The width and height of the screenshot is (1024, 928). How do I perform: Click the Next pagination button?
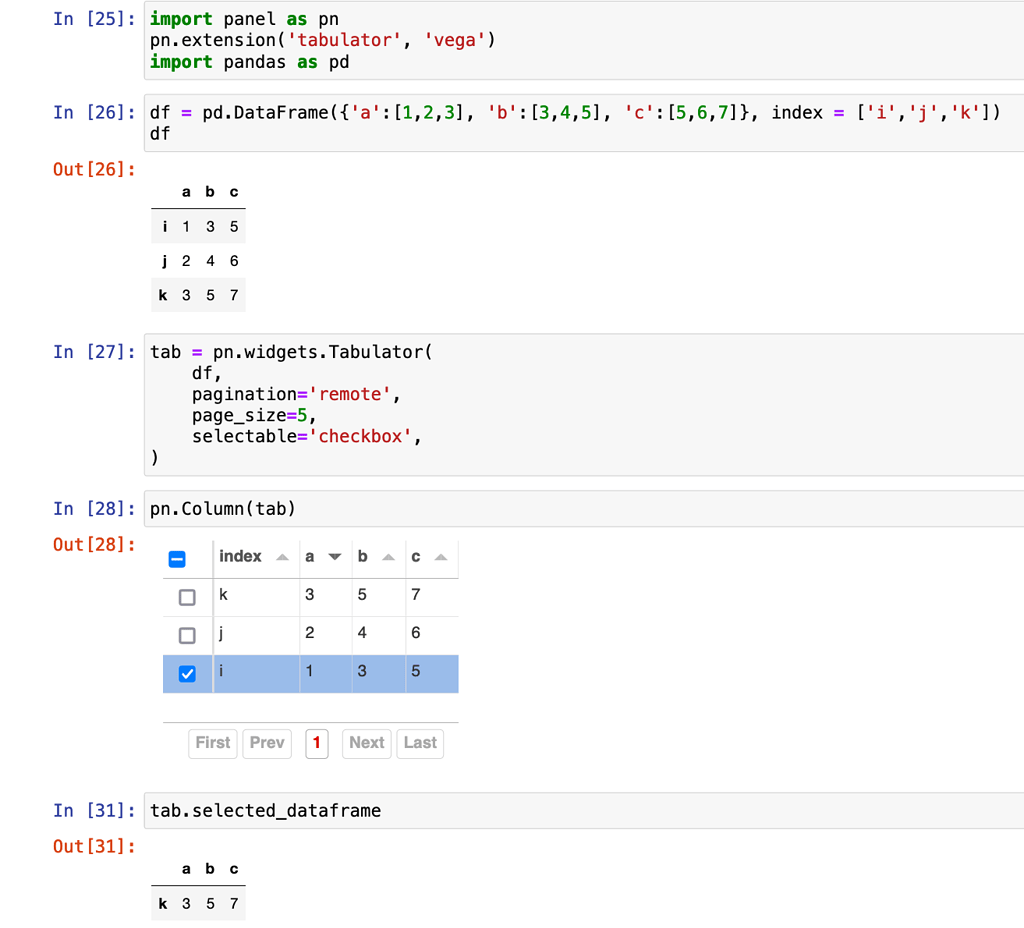(366, 743)
